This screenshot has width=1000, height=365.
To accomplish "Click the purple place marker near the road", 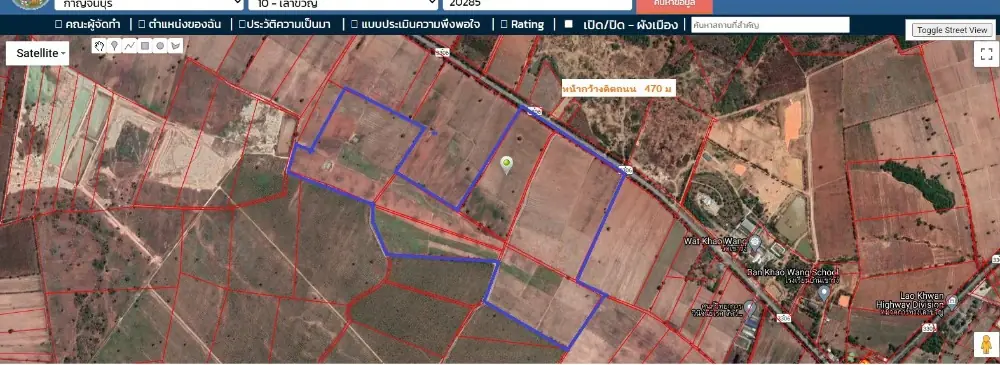I will tap(750, 308).
